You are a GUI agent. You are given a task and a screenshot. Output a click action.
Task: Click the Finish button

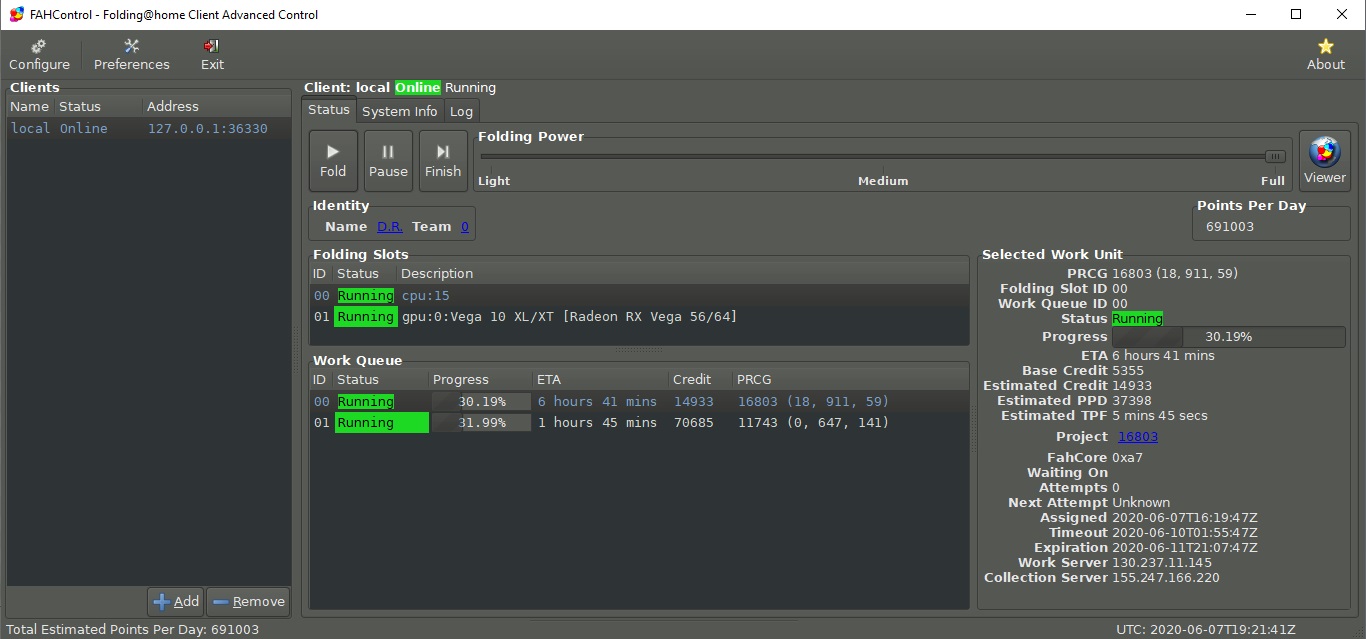(x=443, y=161)
